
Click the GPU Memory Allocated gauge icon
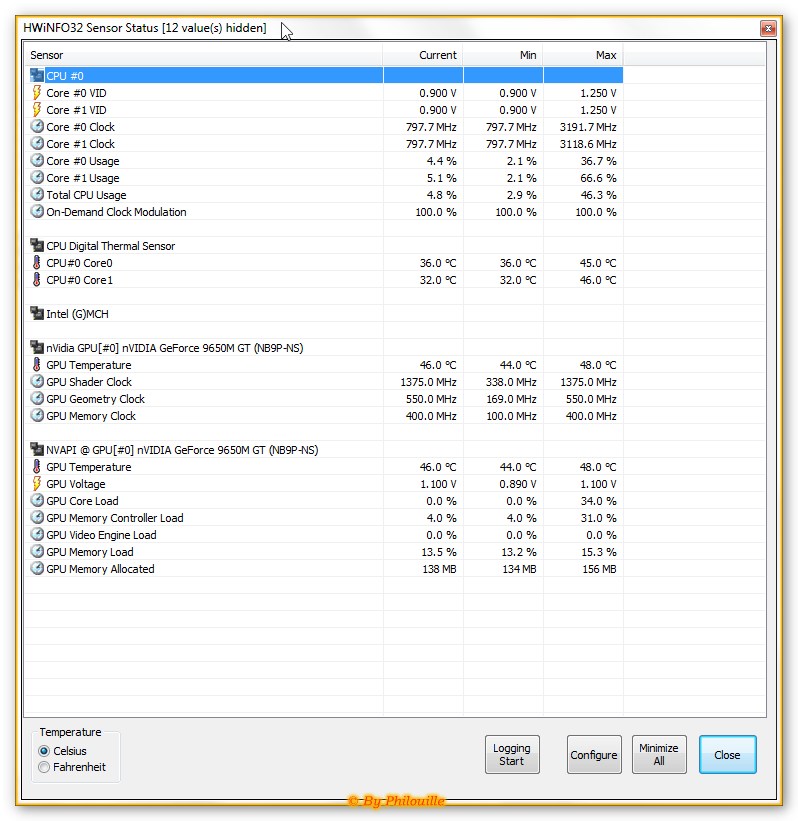point(37,569)
